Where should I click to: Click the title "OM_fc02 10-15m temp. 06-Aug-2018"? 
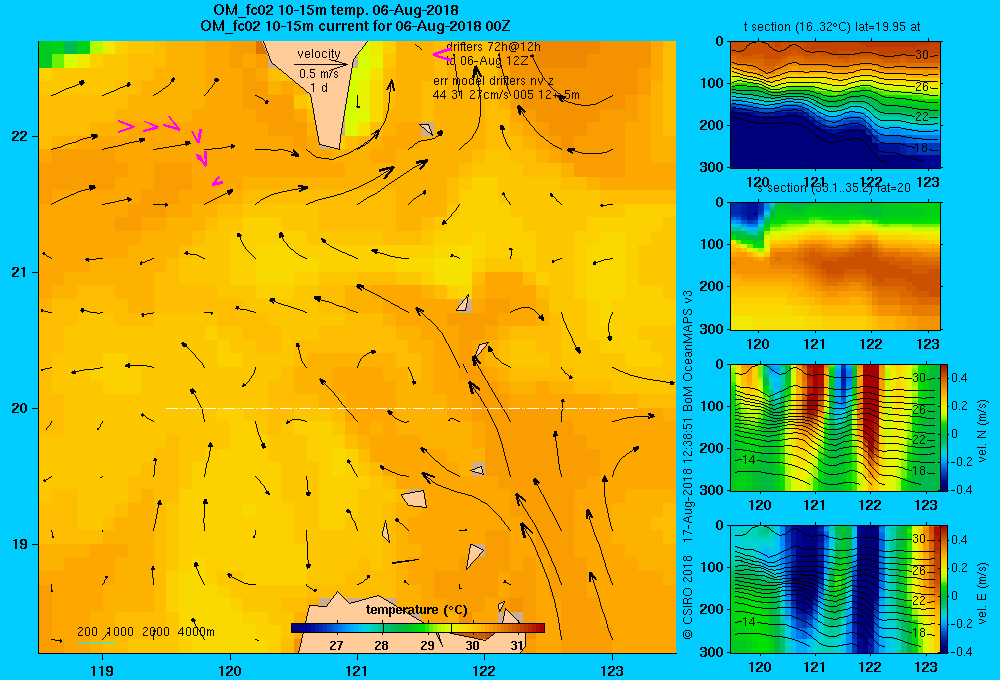coord(335,10)
